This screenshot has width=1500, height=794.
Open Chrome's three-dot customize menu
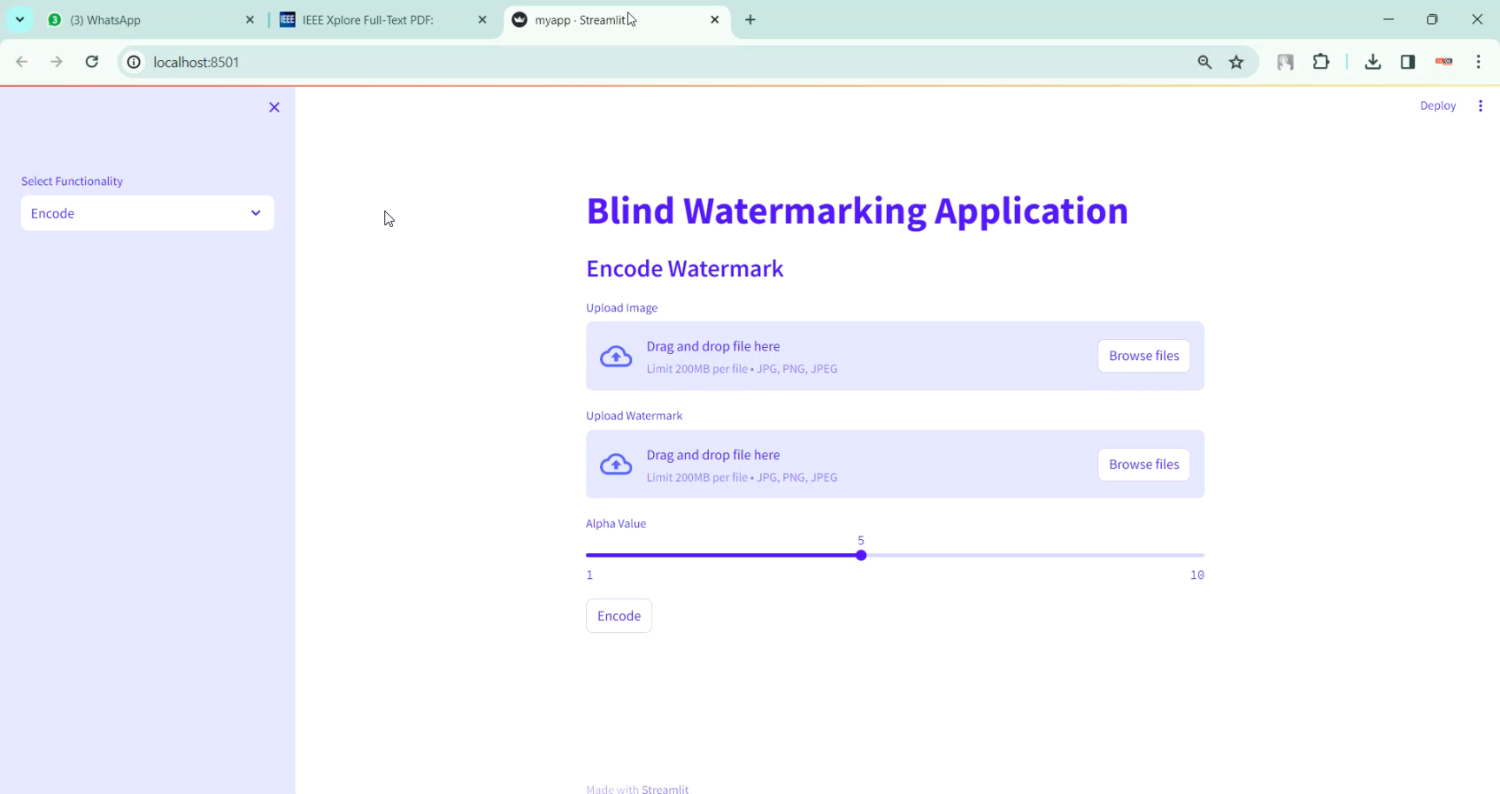click(1478, 62)
